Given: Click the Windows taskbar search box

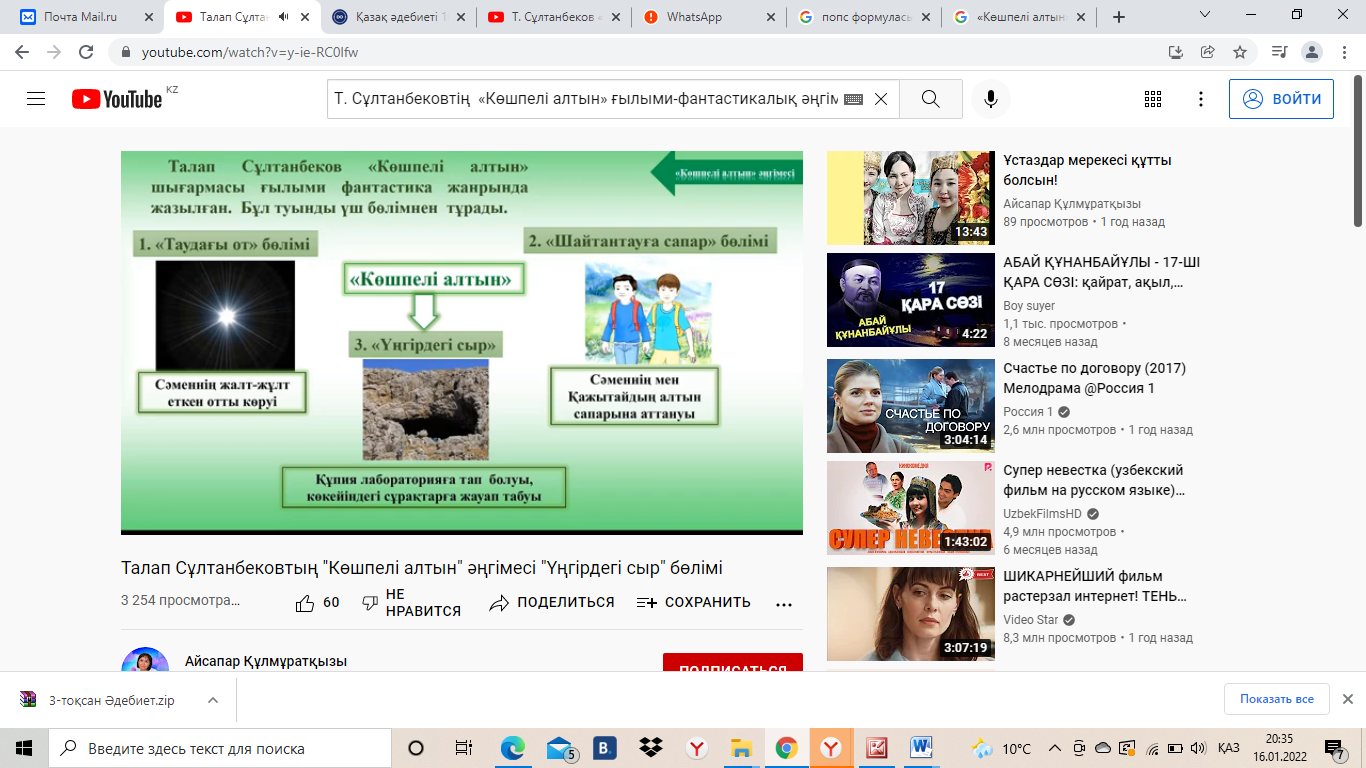Looking at the screenshot, I should point(219,748).
